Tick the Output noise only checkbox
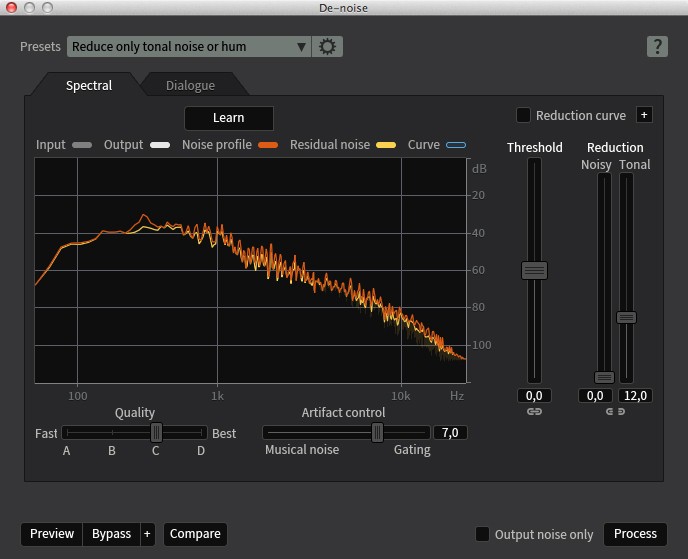Image resolution: width=688 pixels, height=559 pixels. (482, 534)
